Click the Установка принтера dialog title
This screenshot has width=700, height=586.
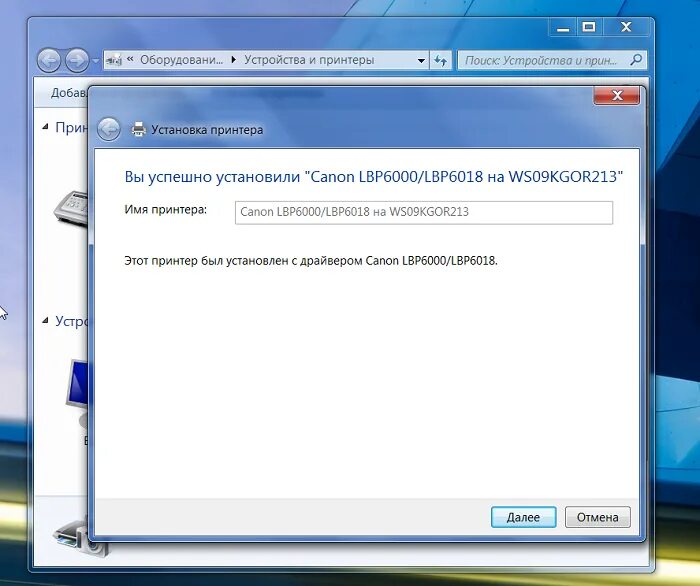pos(207,130)
